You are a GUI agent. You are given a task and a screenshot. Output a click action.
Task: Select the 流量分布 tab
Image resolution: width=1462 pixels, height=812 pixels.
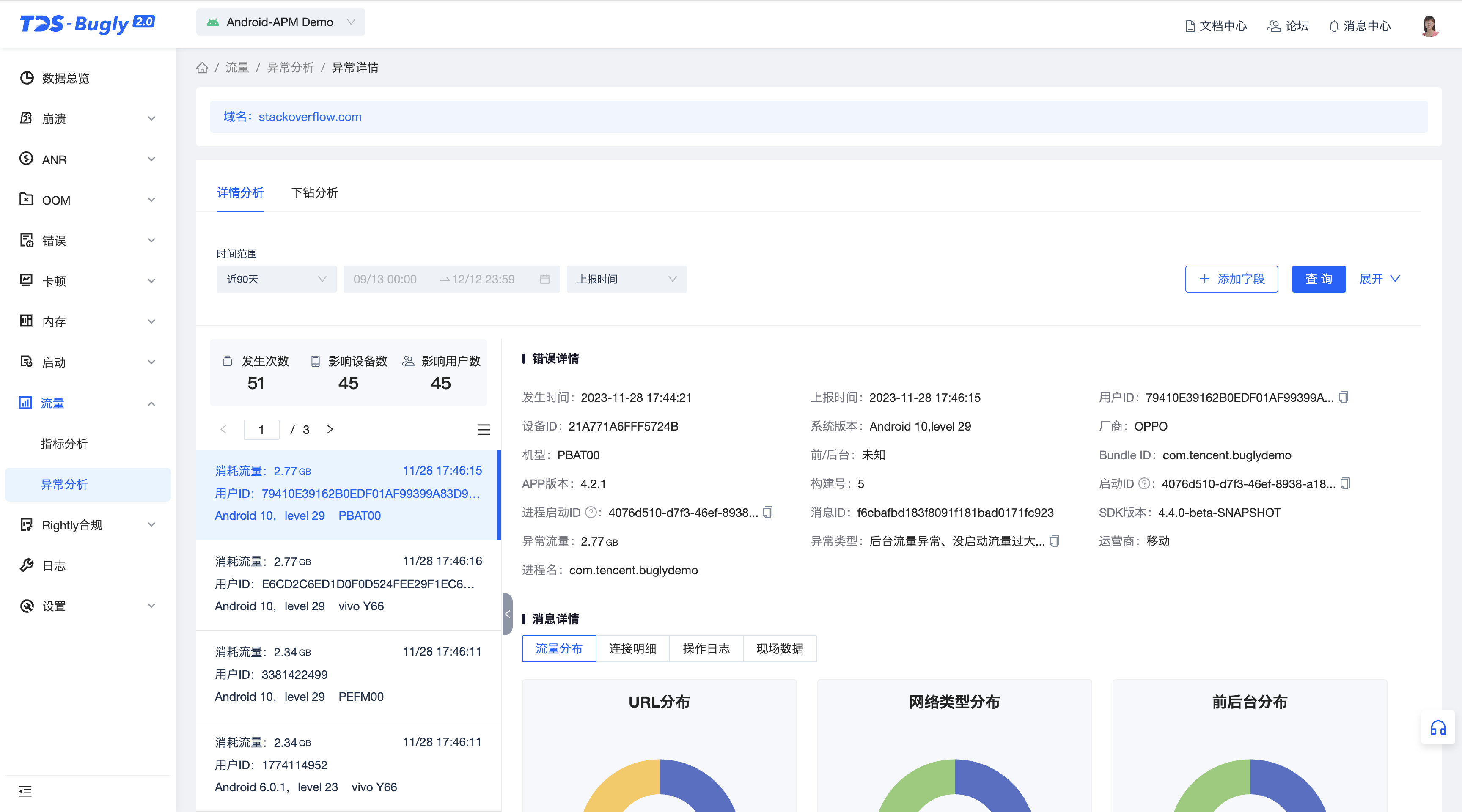pos(559,649)
